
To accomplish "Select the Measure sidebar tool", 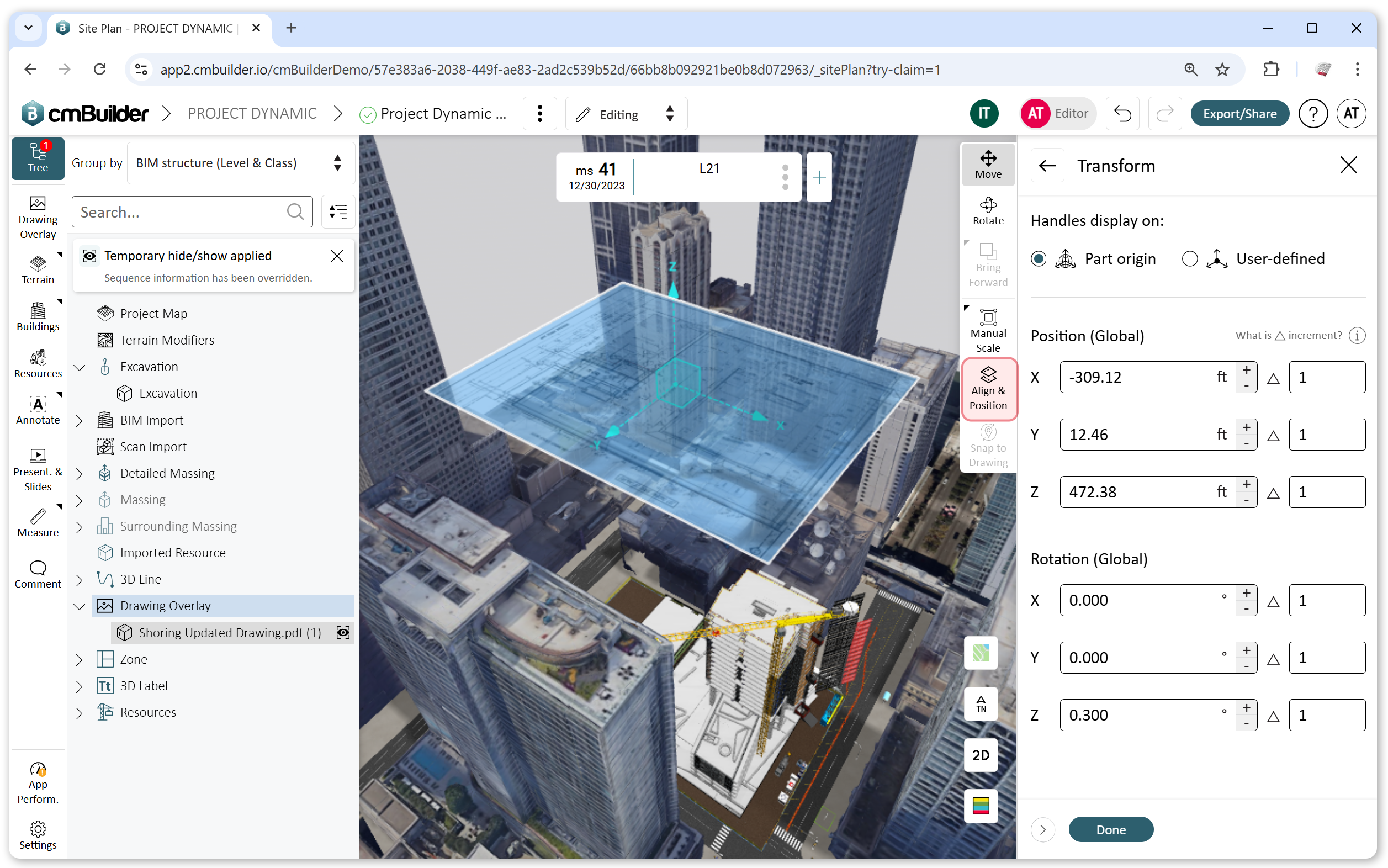I will (38, 523).
